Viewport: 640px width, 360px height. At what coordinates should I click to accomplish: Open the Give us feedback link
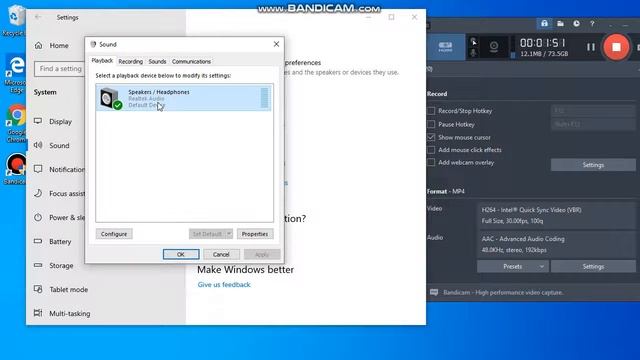coord(224,284)
